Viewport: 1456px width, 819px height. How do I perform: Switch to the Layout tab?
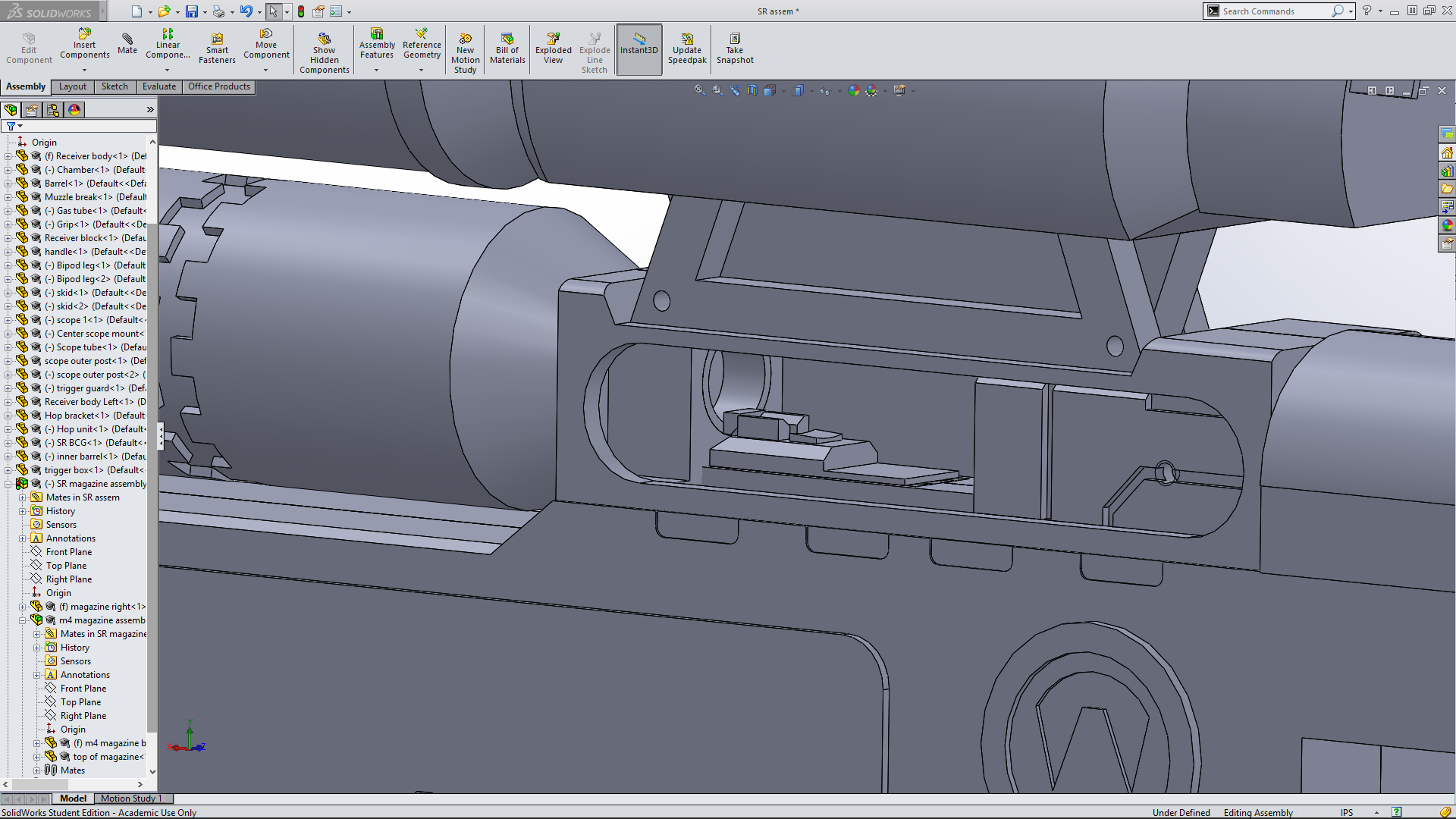coord(73,86)
